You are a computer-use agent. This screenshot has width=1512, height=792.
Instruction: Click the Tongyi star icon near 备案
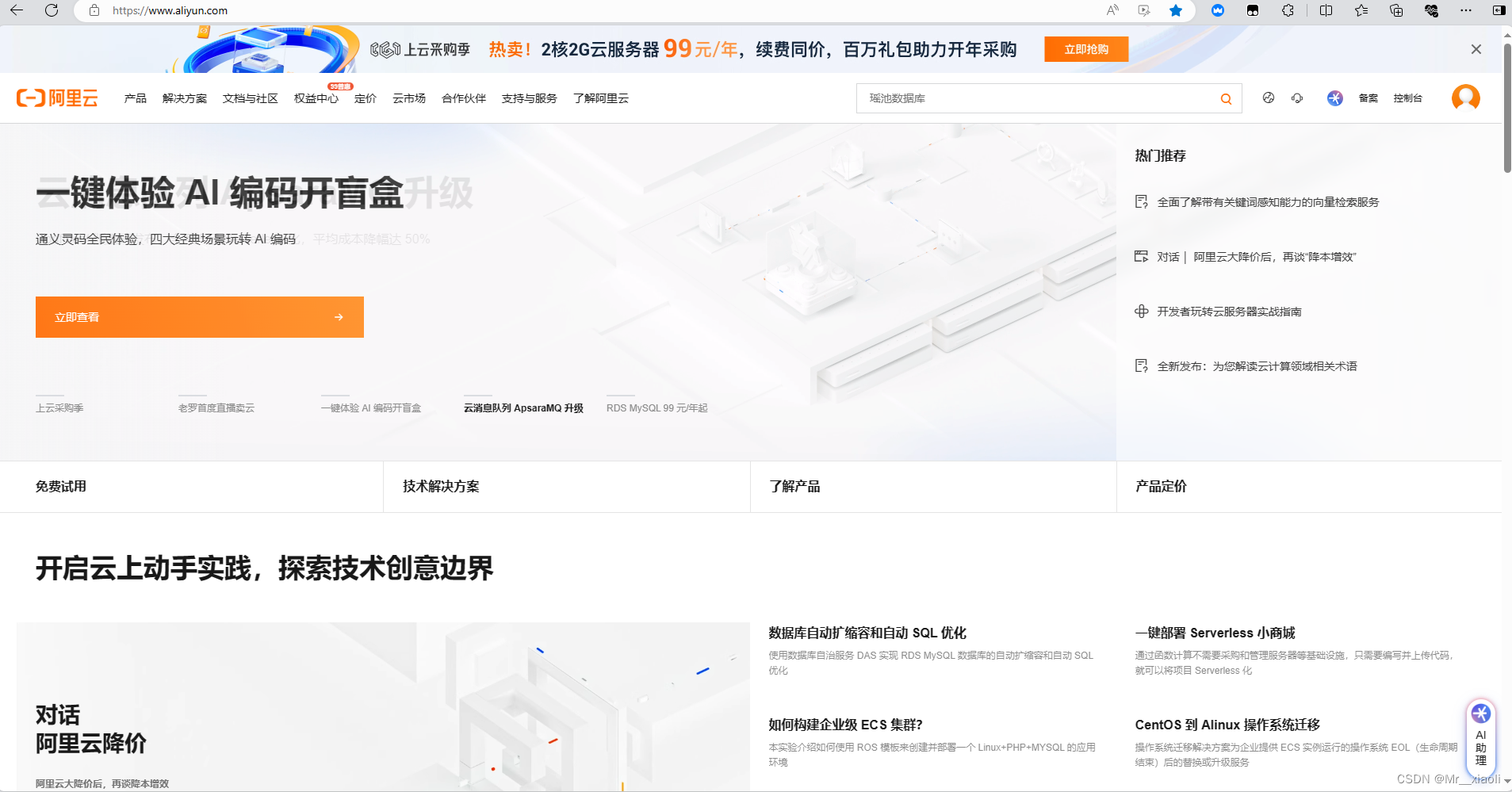pyautogui.click(x=1335, y=98)
